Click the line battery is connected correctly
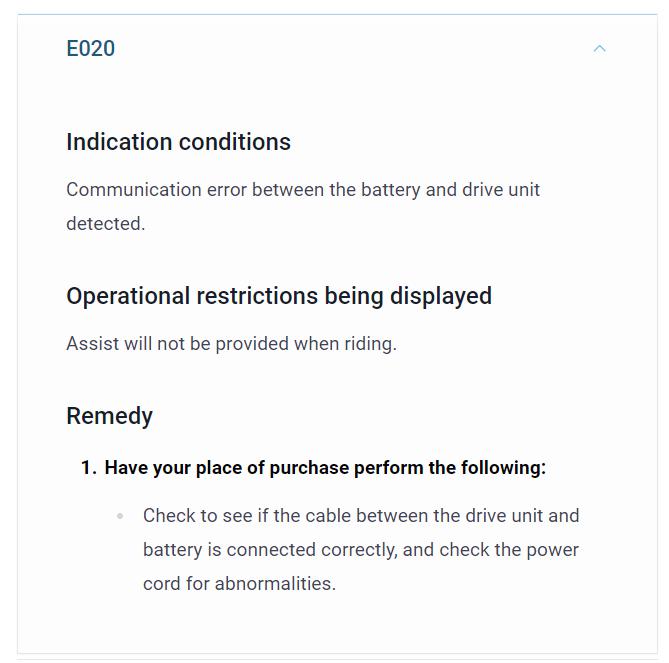Screen dimensions: 669x663 point(271,550)
